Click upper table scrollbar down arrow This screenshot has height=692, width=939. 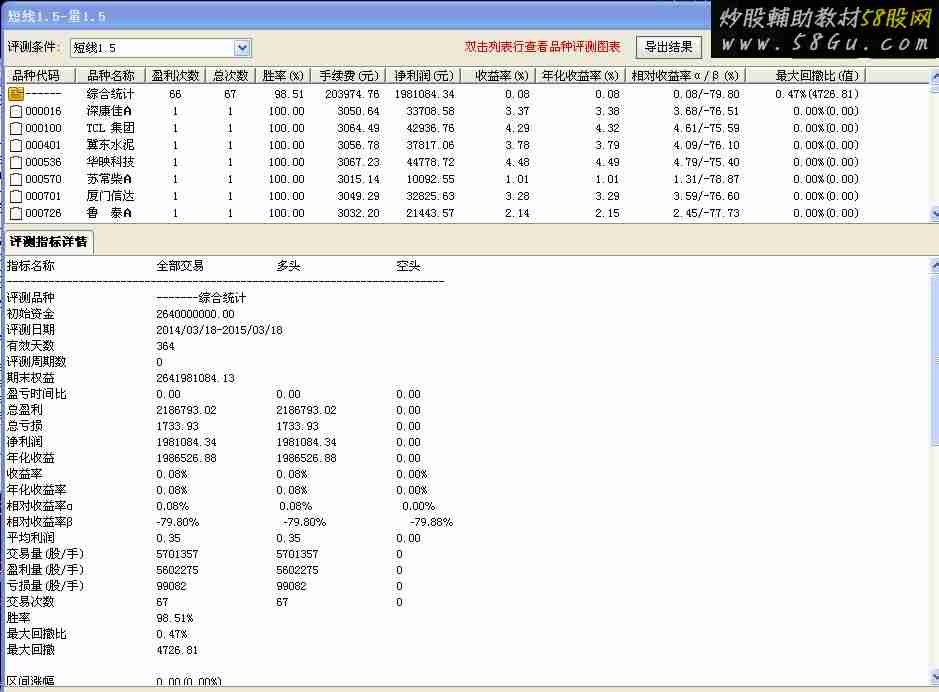click(934, 213)
